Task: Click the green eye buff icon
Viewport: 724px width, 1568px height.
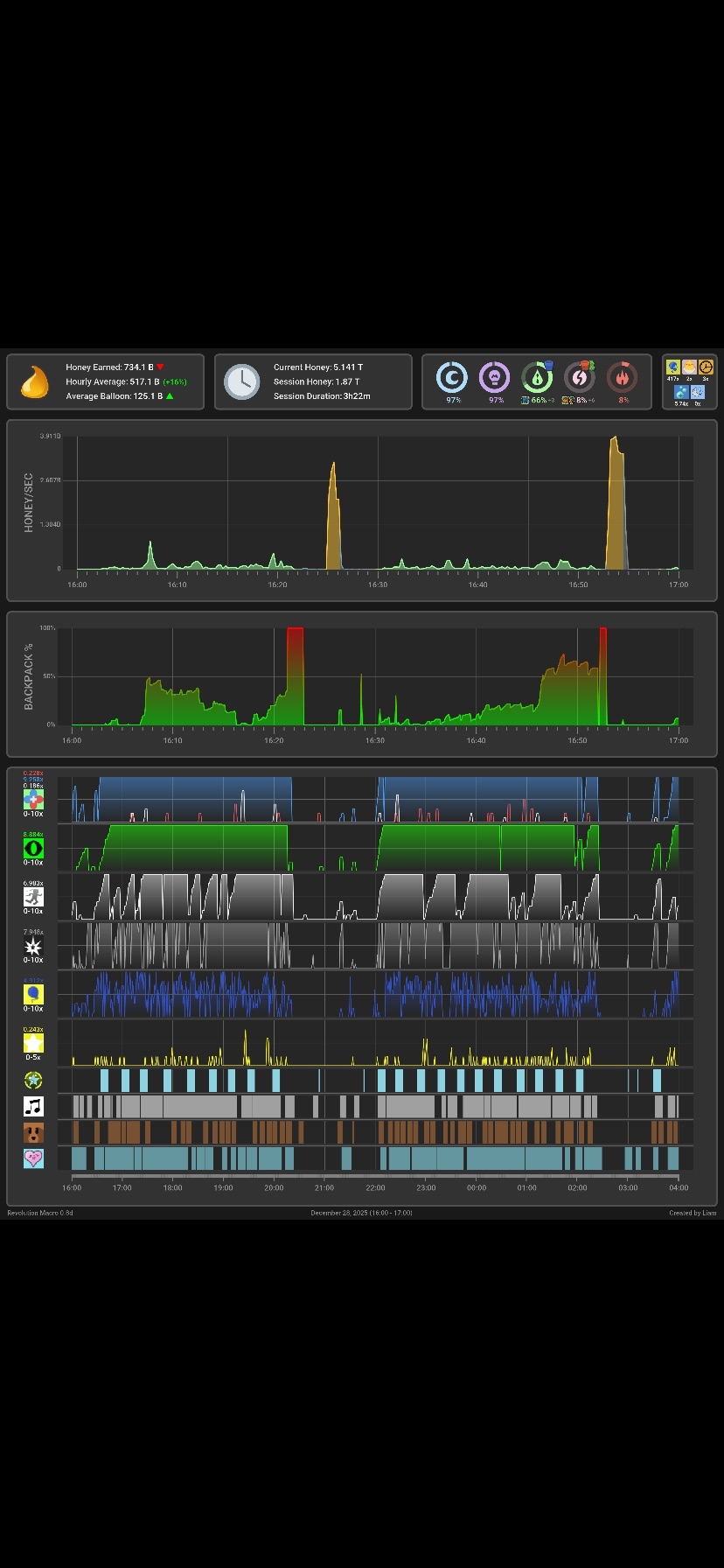Action: pos(33,848)
